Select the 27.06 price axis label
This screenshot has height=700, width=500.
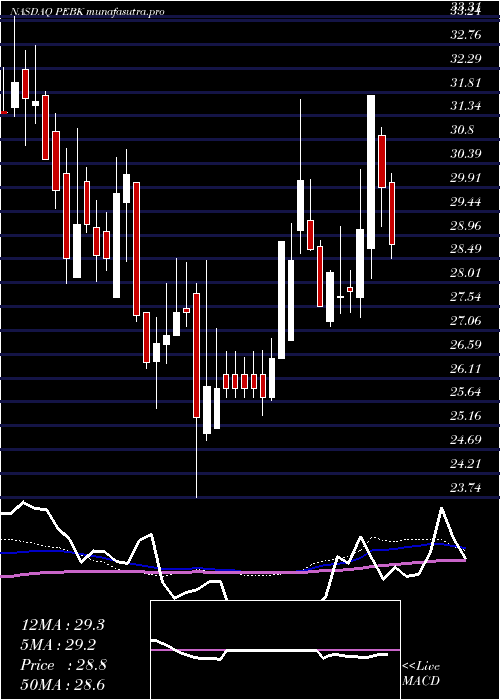(x=466, y=320)
